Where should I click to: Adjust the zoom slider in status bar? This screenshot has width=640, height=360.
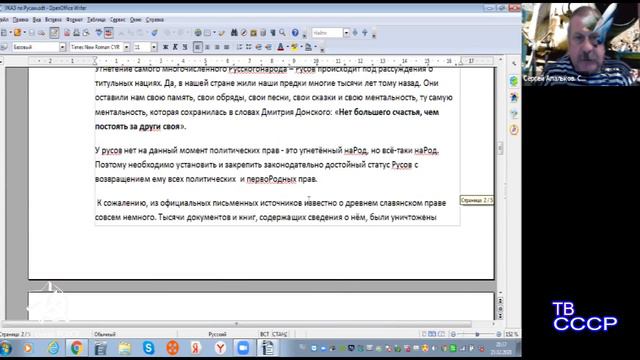(477, 334)
